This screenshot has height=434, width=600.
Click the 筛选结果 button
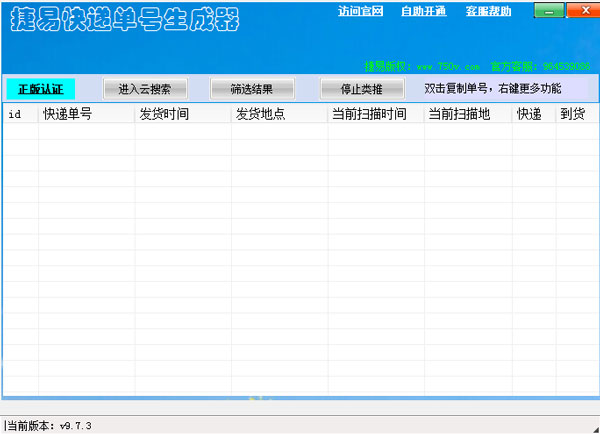255,88
